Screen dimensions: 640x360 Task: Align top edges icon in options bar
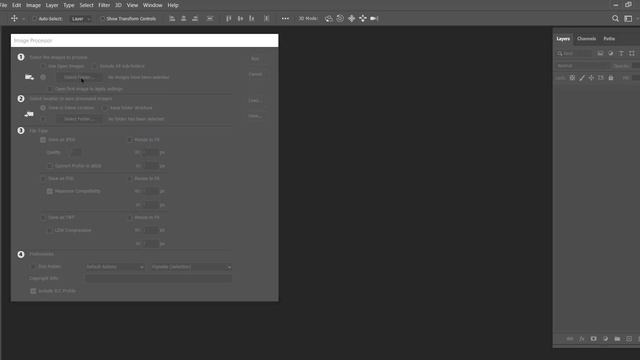pyautogui.click(x=229, y=18)
